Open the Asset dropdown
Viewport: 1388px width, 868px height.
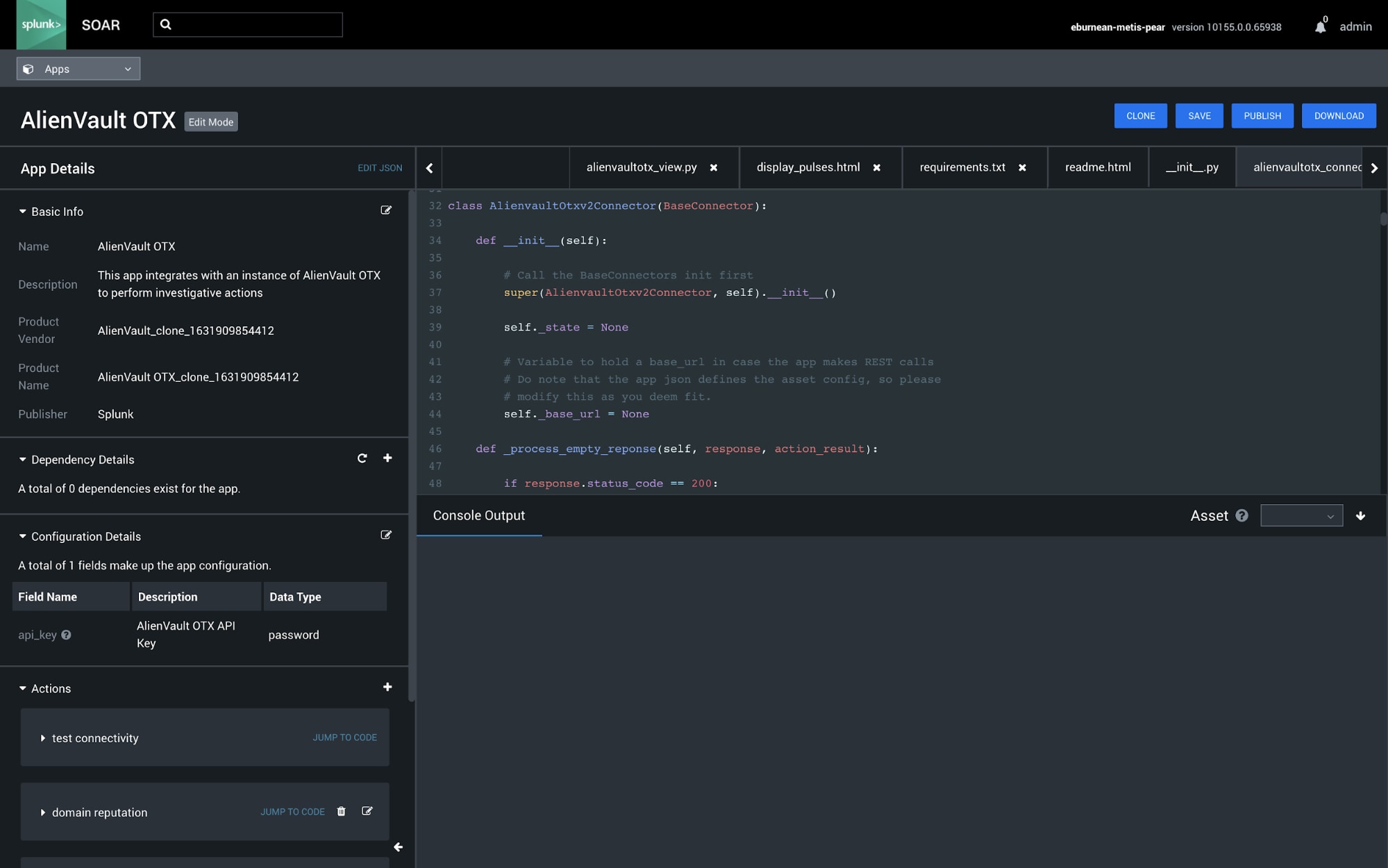1301,516
